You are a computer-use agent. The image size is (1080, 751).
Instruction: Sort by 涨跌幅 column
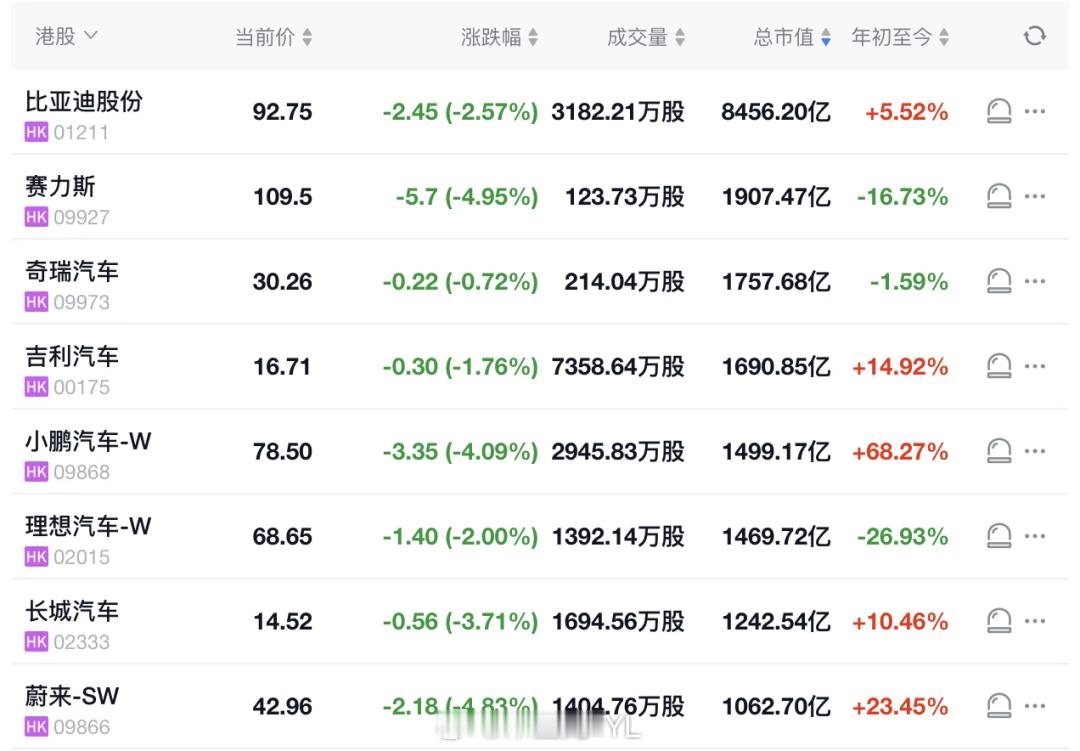(x=499, y=37)
